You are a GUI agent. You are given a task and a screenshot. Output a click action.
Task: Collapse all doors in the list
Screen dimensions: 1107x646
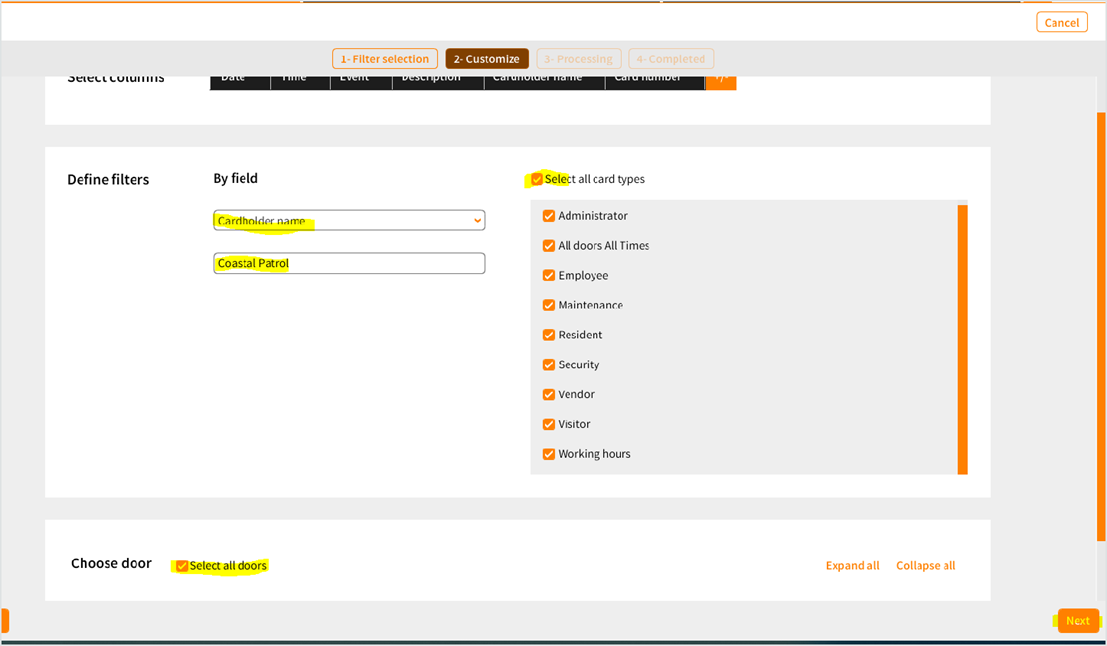pyautogui.click(x=925, y=566)
